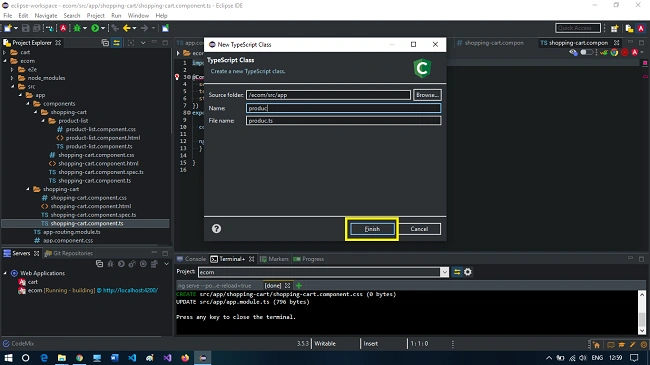Switch to the Git Repositories tab
Viewport: 650px width, 365px height.
(x=69, y=253)
